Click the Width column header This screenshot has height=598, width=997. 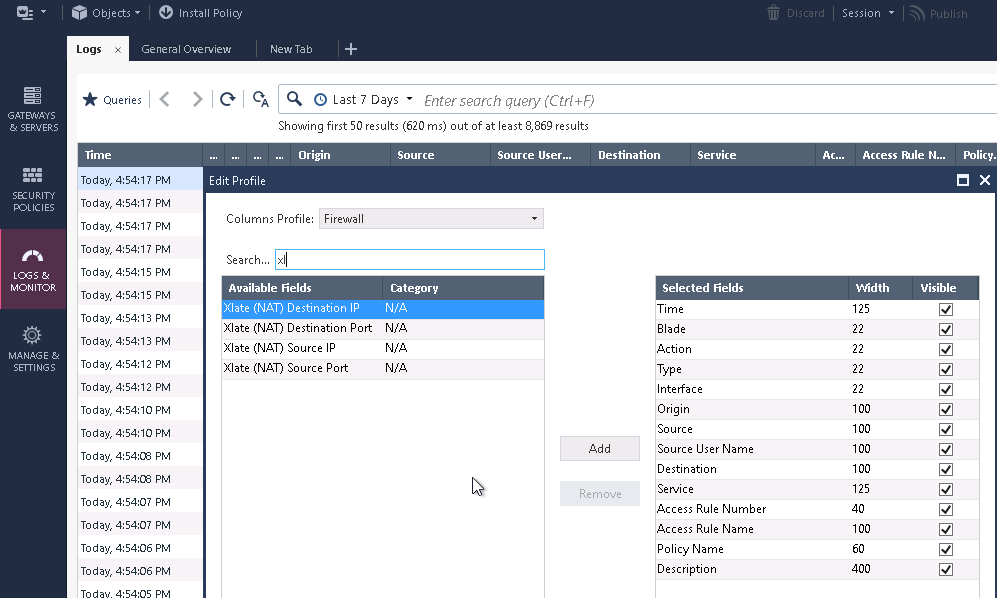pos(880,288)
